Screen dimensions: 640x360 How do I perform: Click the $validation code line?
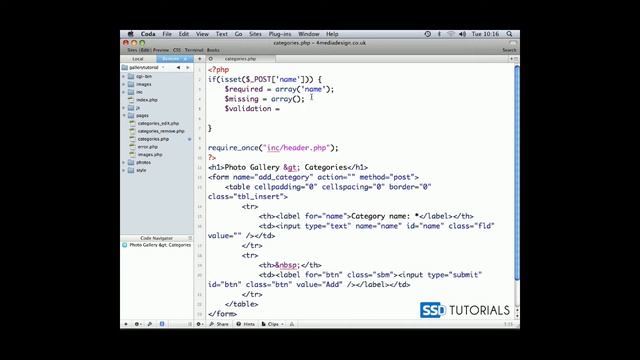(252, 109)
